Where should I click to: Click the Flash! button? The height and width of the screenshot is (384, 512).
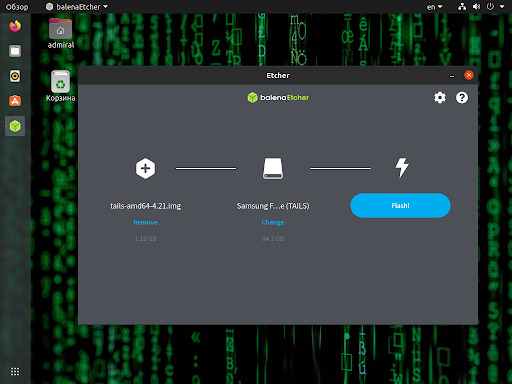400,206
